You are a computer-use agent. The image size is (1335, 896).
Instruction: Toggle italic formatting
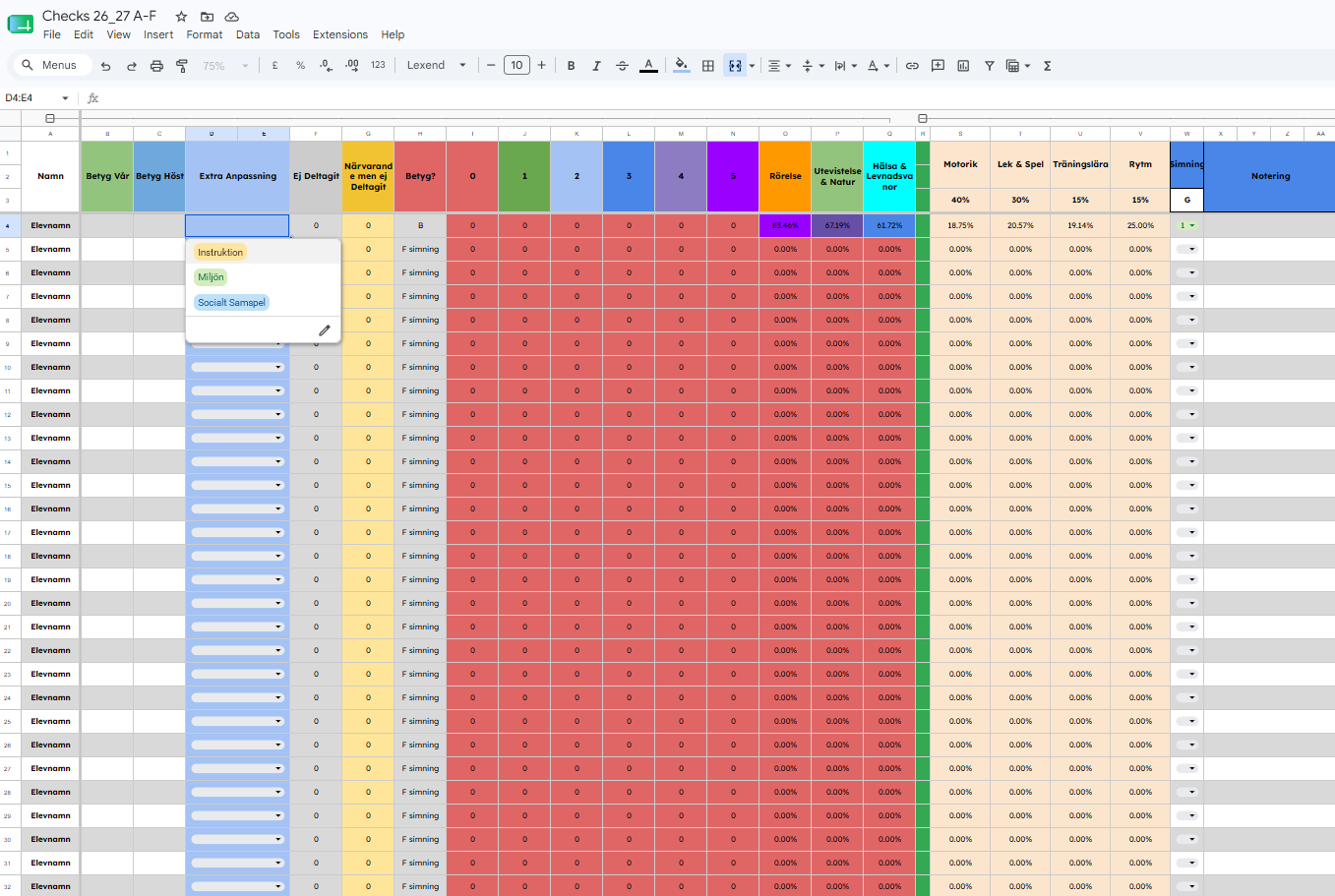(x=596, y=66)
